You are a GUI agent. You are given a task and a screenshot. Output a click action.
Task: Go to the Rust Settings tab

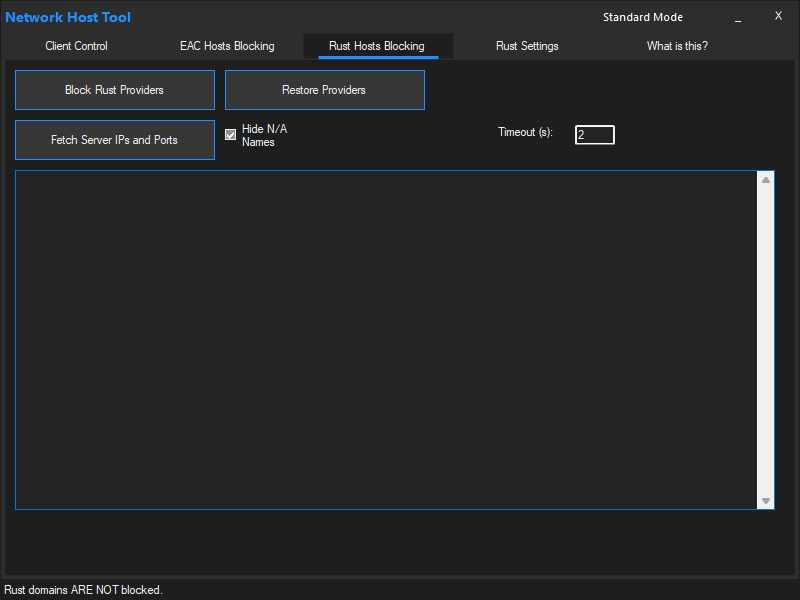pos(527,46)
